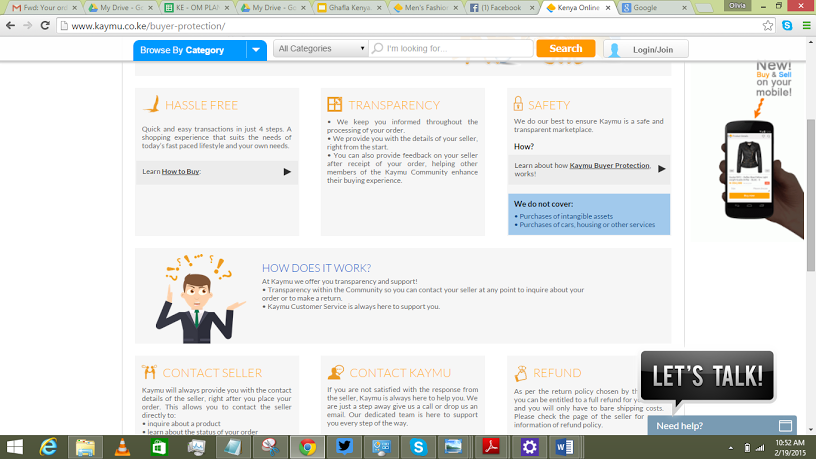This screenshot has height=459, width=816.
Task: Open VLC media player from taskbar
Action: click(122, 447)
